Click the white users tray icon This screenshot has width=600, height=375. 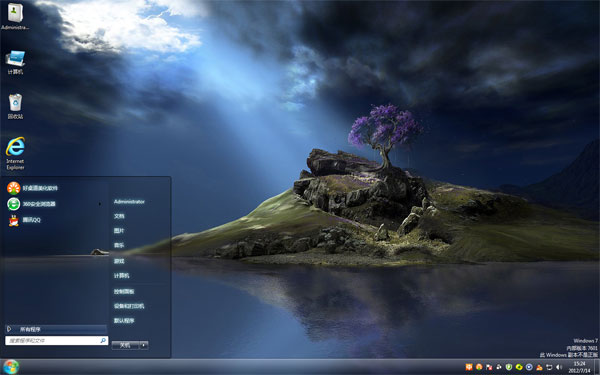[499, 367]
